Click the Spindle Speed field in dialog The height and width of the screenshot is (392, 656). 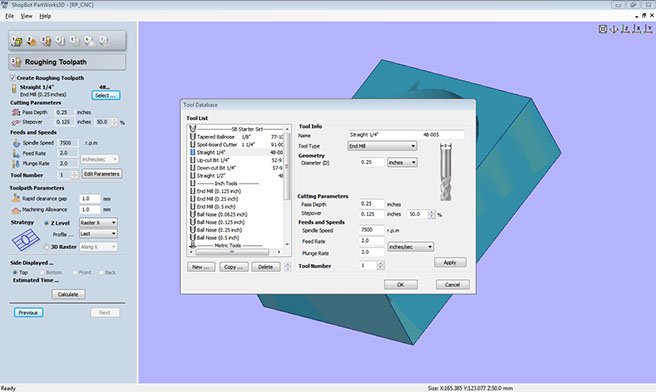(372, 230)
